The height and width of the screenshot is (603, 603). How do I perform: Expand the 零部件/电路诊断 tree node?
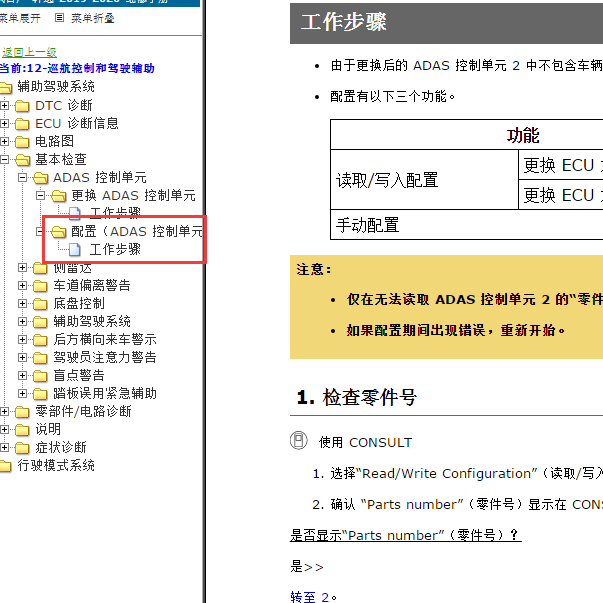[5, 411]
